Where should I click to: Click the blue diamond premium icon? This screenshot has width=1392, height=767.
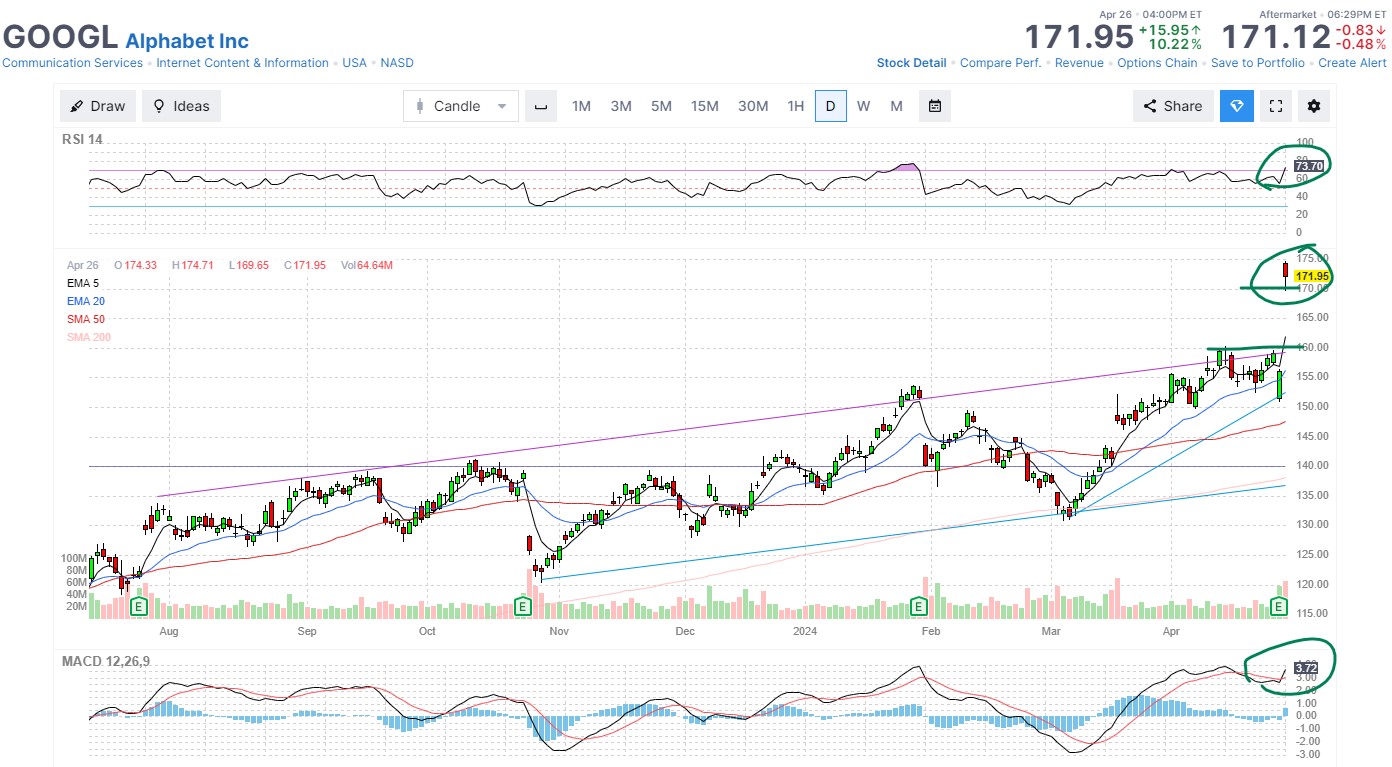tap(1237, 106)
